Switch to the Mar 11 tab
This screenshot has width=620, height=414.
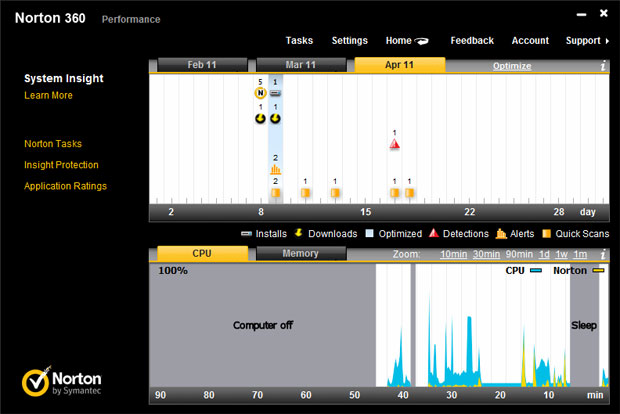pos(301,64)
